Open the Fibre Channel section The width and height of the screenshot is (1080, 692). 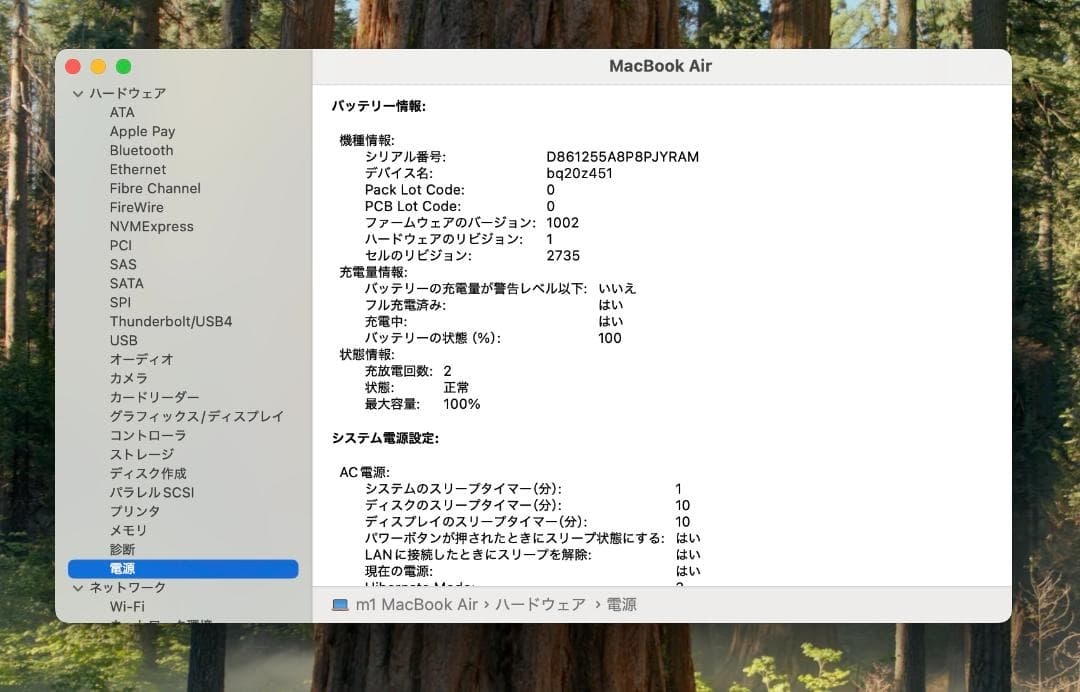point(155,188)
